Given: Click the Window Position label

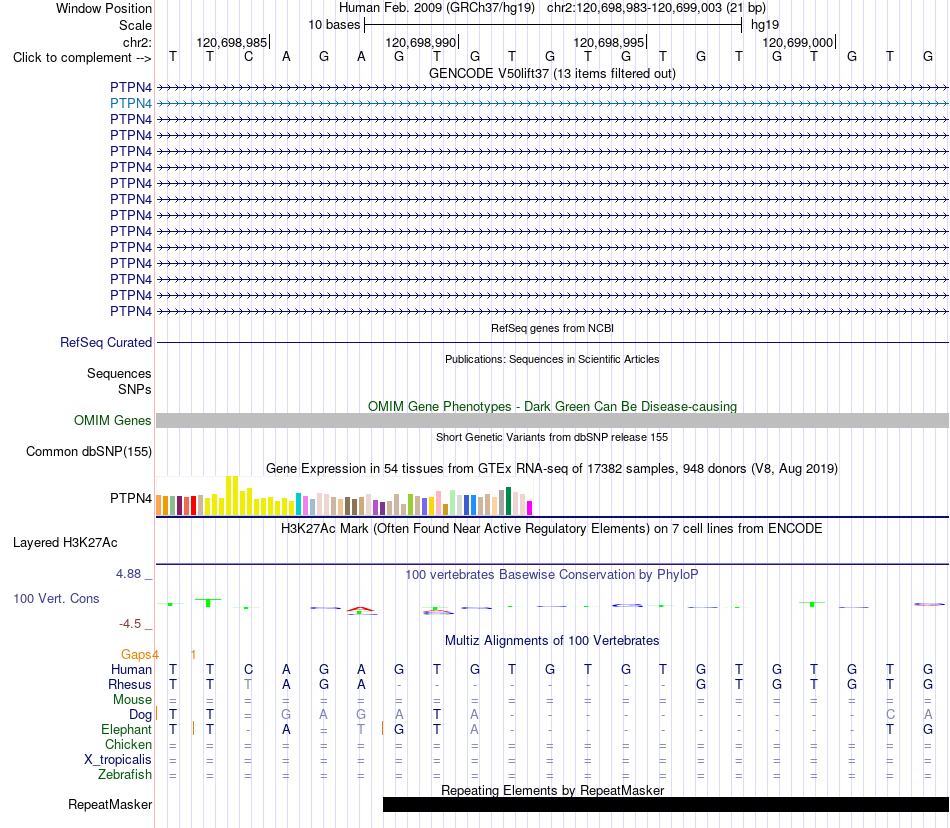Looking at the screenshot, I should coord(104,8).
